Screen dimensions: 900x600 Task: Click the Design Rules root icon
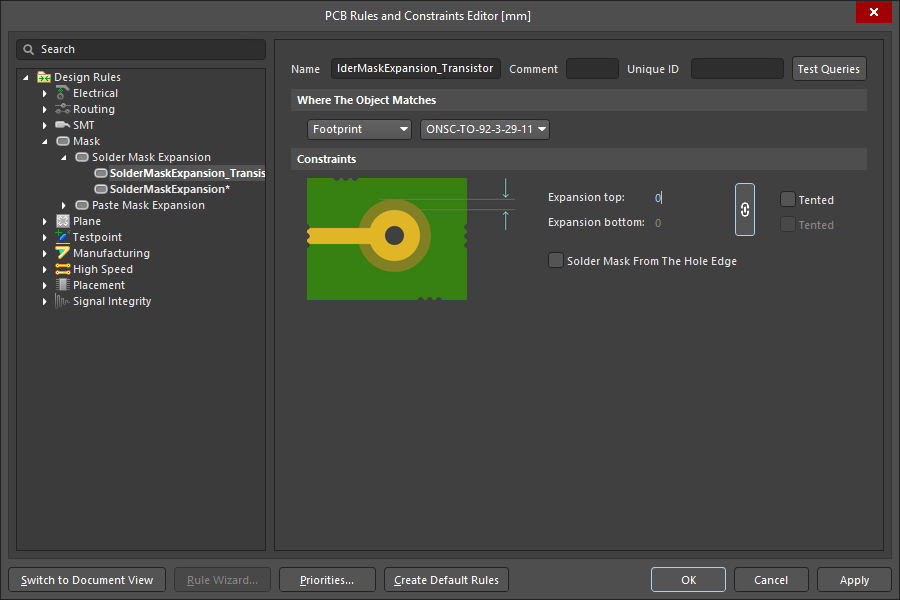pos(43,77)
